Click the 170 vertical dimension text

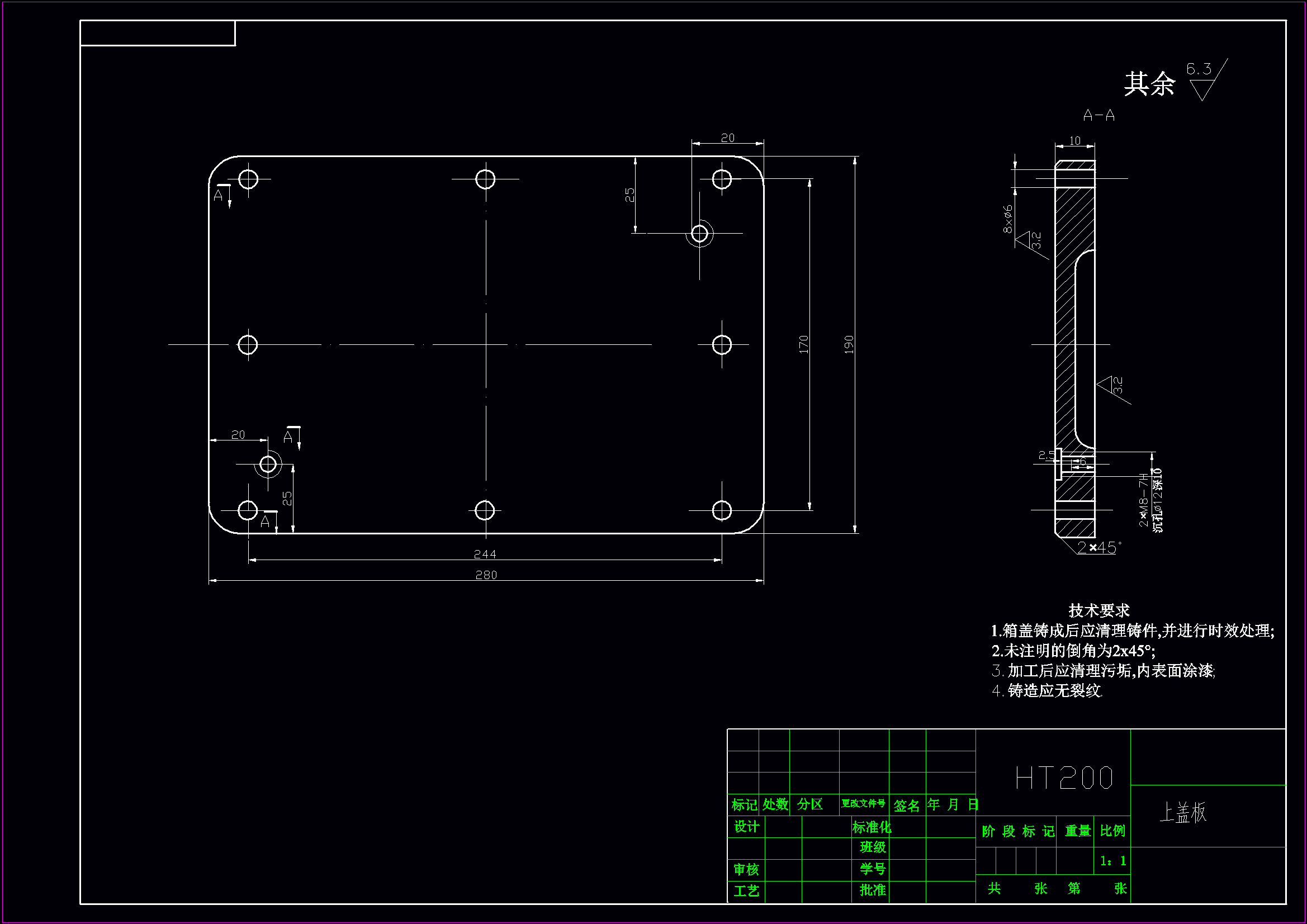(803, 344)
